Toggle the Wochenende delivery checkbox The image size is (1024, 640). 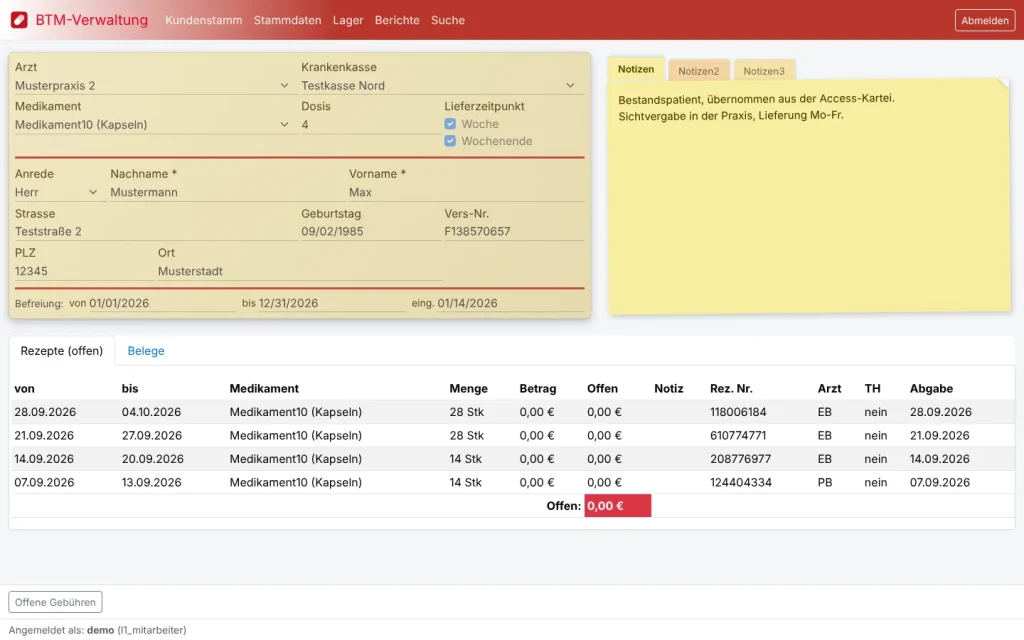[450, 141]
